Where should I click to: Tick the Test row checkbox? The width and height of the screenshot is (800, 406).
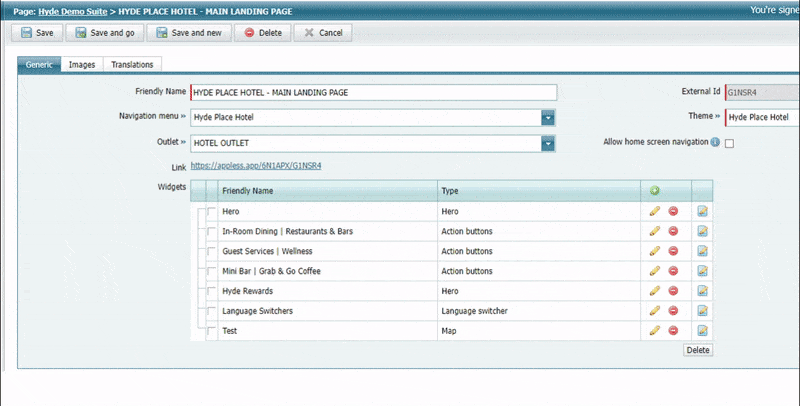pos(211,331)
